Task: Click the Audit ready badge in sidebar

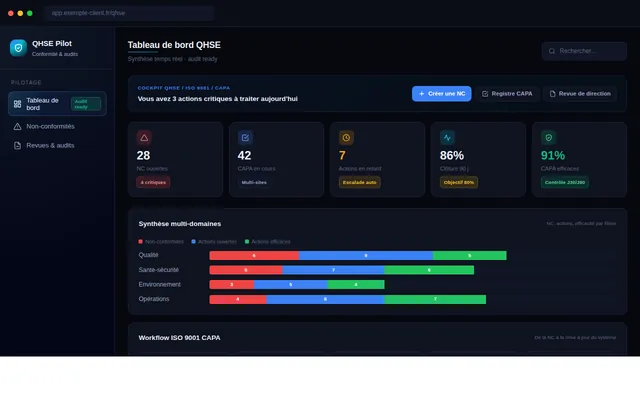Action: tap(86, 104)
